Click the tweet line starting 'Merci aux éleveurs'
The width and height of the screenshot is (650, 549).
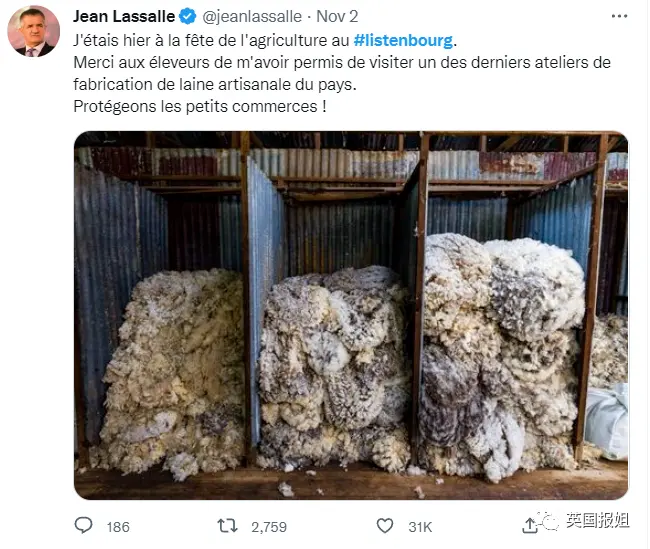(x=342, y=63)
